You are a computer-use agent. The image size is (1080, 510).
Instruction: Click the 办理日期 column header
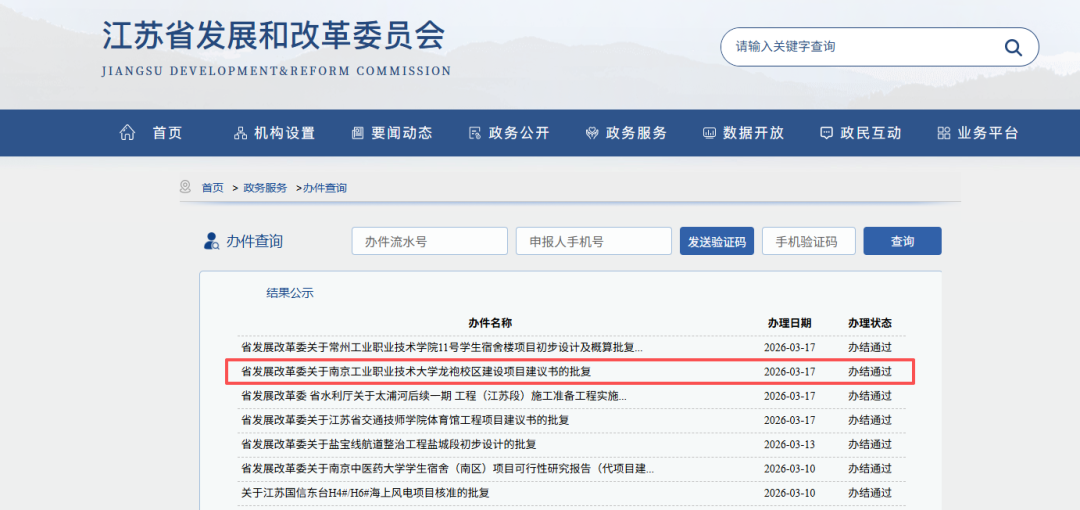789,323
